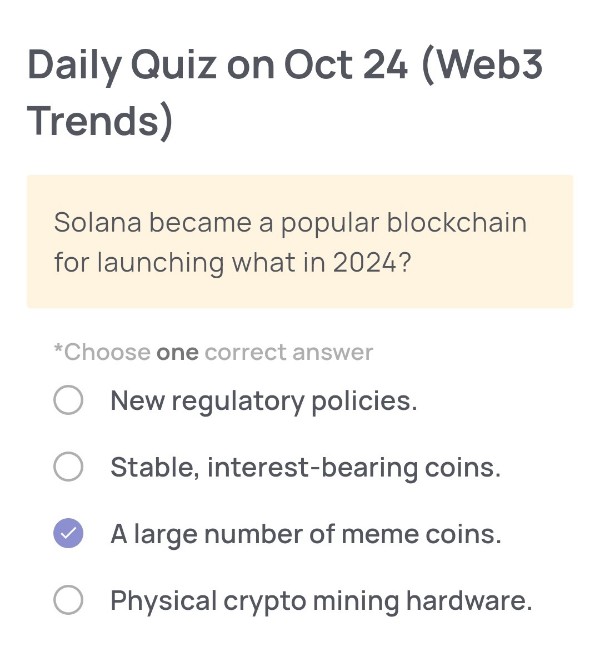Click the purple checkmark icon
This screenshot has width=600, height=672.
tap(68, 534)
